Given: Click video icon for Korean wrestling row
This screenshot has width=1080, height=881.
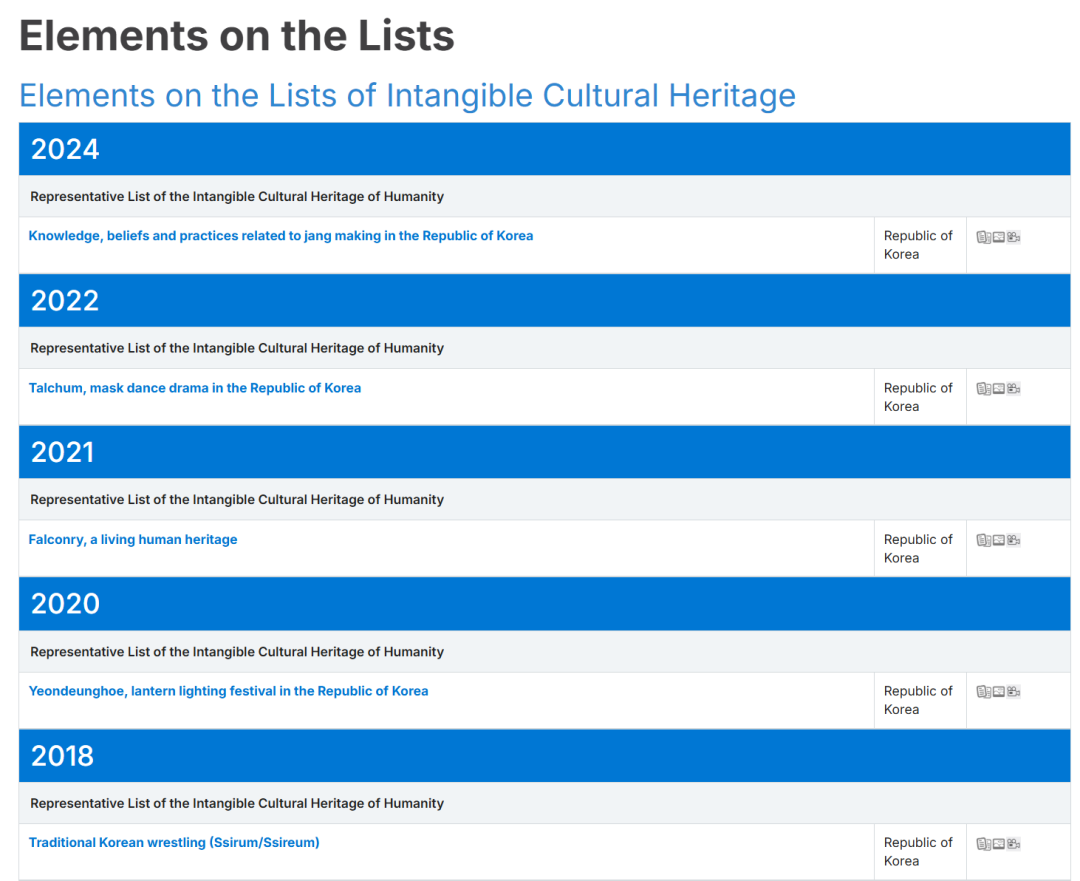Looking at the screenshot, I should click(1013, 844).
